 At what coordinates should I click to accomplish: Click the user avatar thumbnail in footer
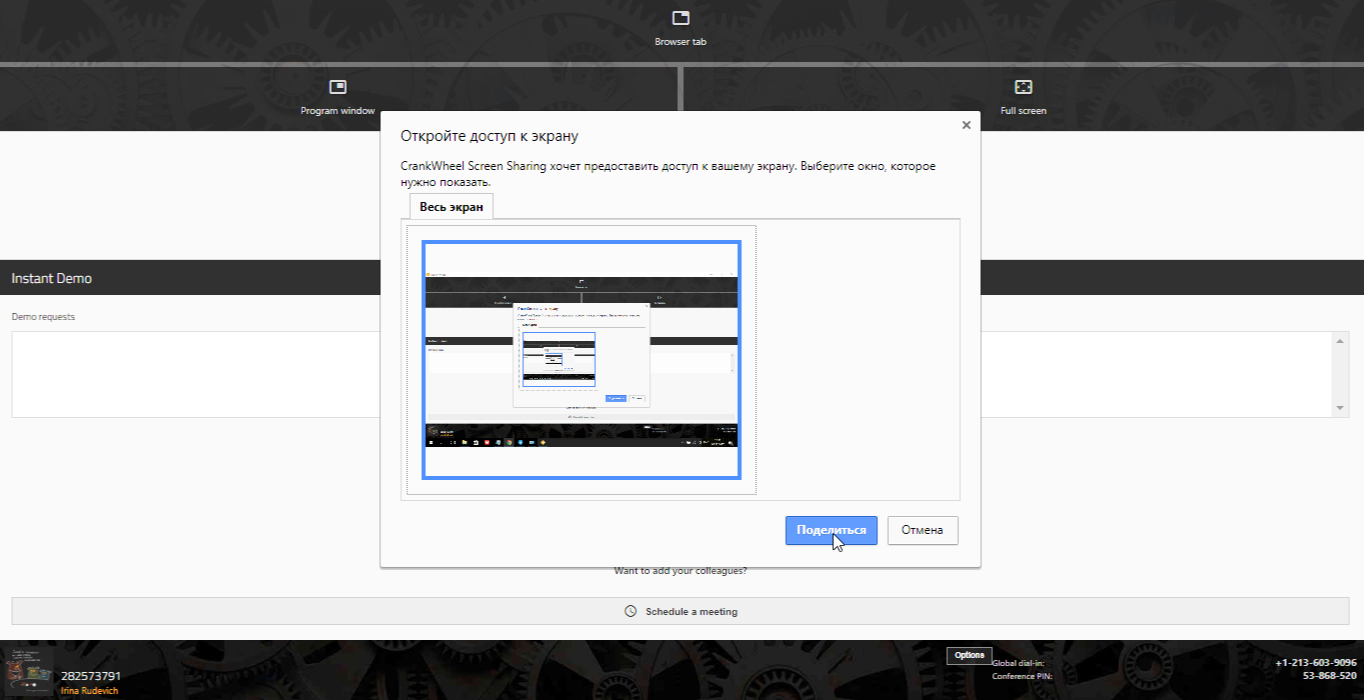click(28, 673)
